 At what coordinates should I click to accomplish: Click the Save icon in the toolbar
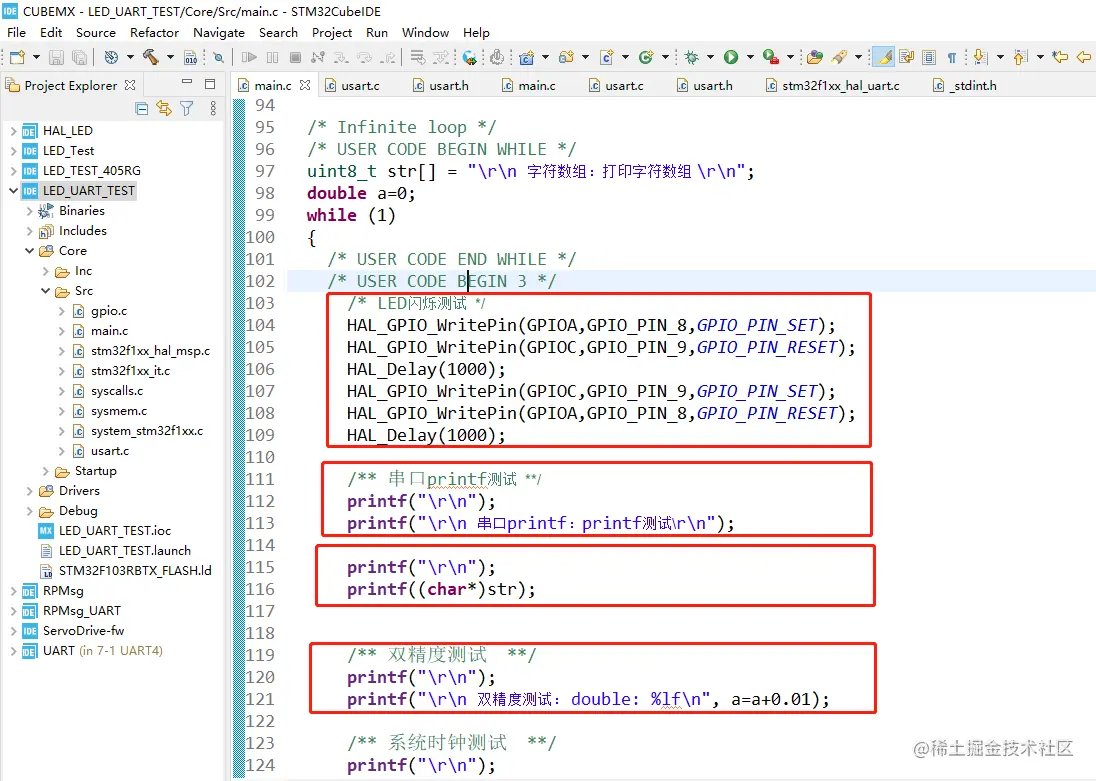(57, 57)
